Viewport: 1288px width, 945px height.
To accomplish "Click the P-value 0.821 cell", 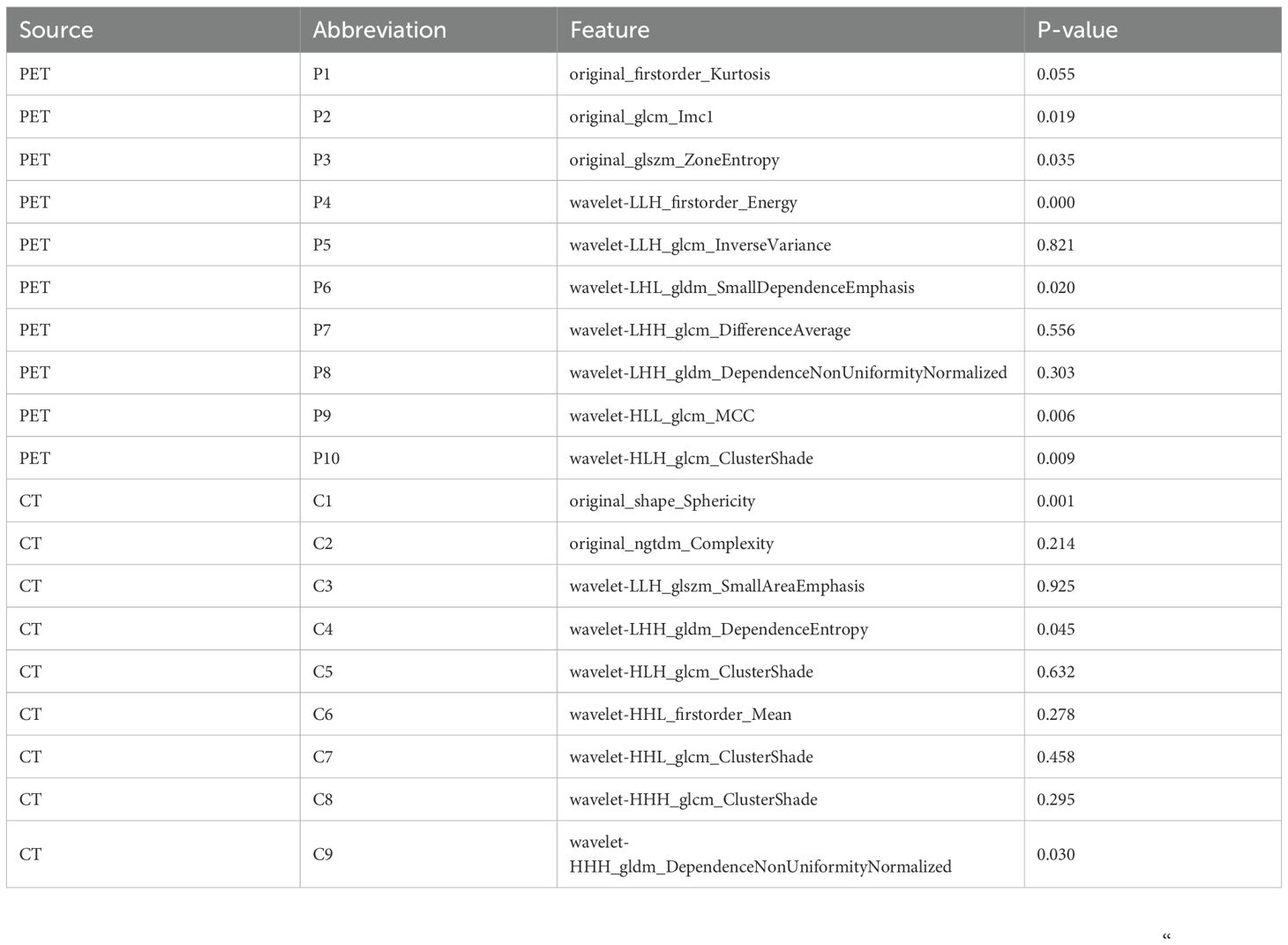I will point(1055,244).
